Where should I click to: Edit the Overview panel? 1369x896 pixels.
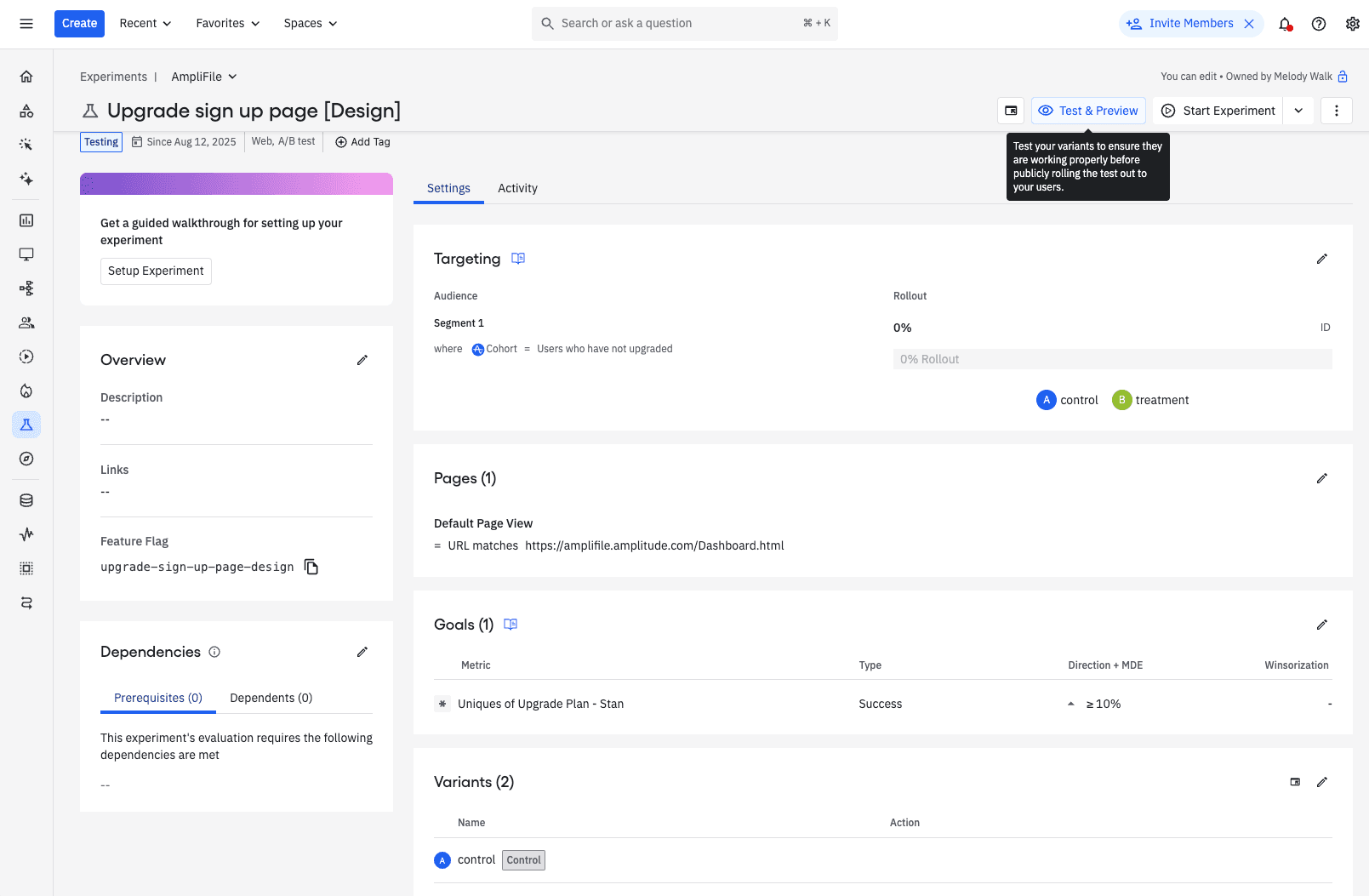tap(362, 360)
